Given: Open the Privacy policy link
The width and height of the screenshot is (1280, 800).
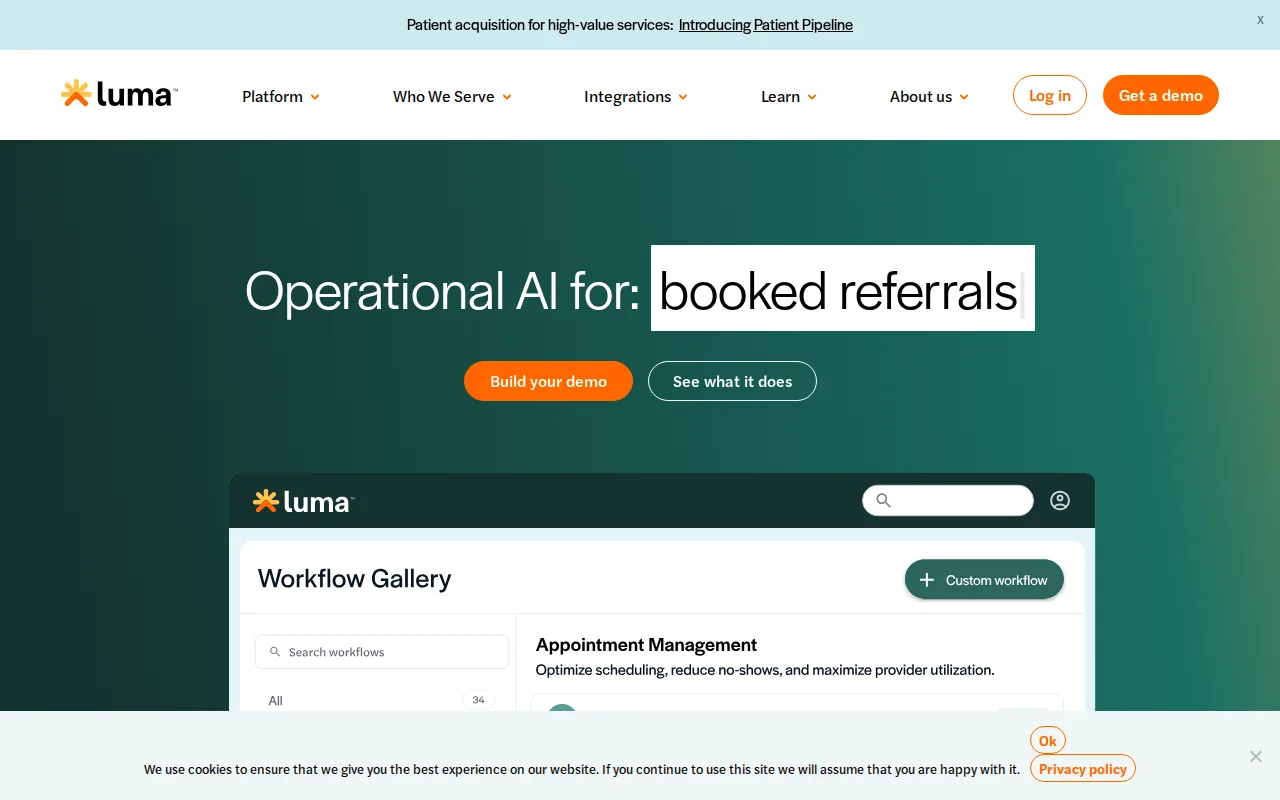Looking at the screenshot, I should click(1083, 769).
